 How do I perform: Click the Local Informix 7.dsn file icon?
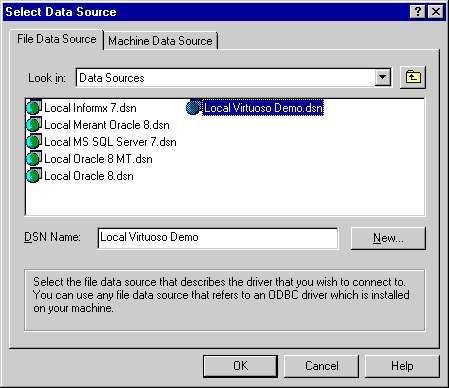click(34, 107)
